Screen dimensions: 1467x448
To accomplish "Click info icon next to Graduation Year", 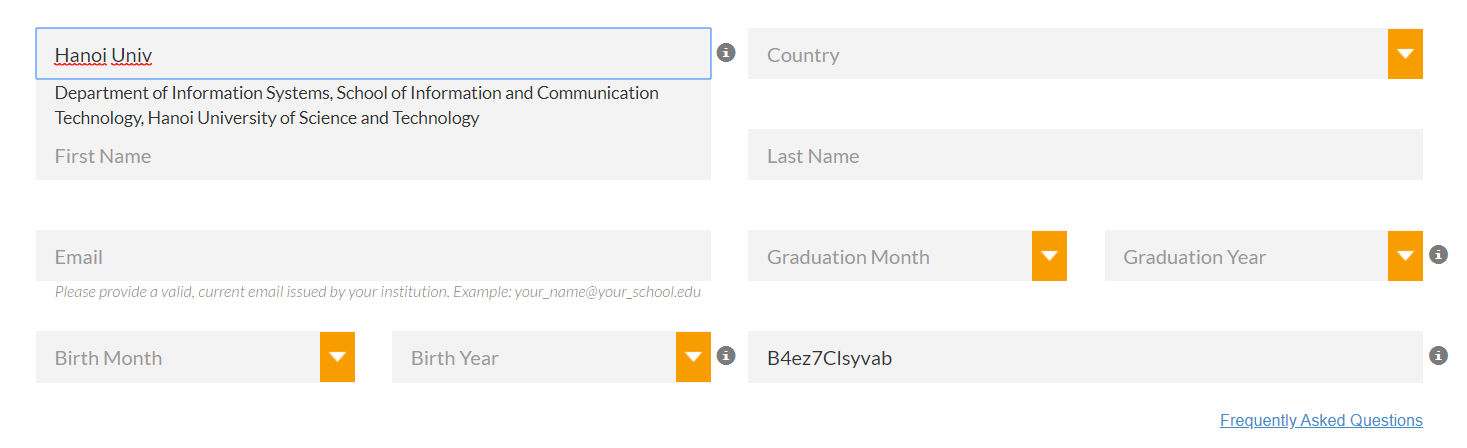I will click(1438, 255).
